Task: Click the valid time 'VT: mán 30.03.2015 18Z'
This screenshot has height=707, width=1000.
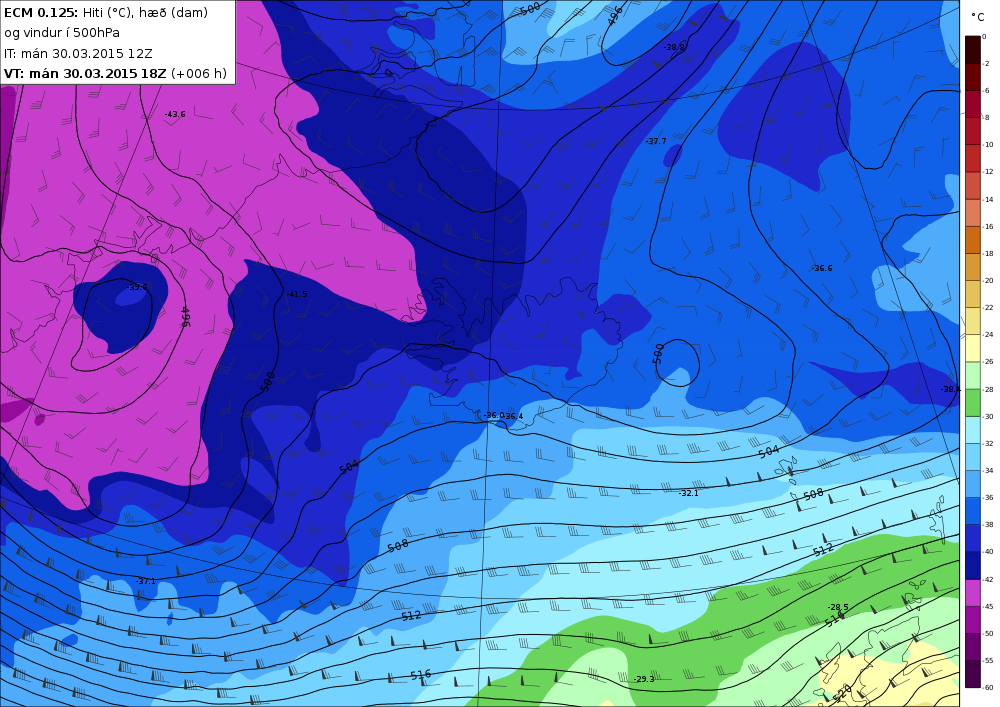Action: click(x=85, y=73)
